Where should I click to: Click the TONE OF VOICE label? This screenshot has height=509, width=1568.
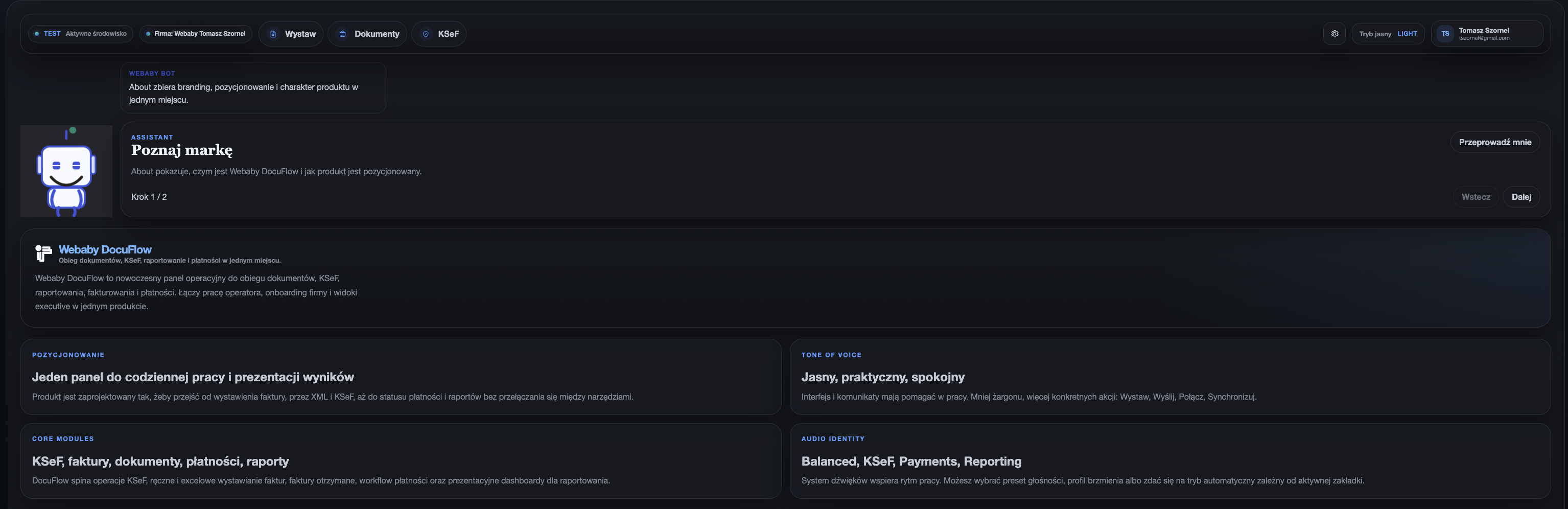pyautogui.click(x=831, y=355)
